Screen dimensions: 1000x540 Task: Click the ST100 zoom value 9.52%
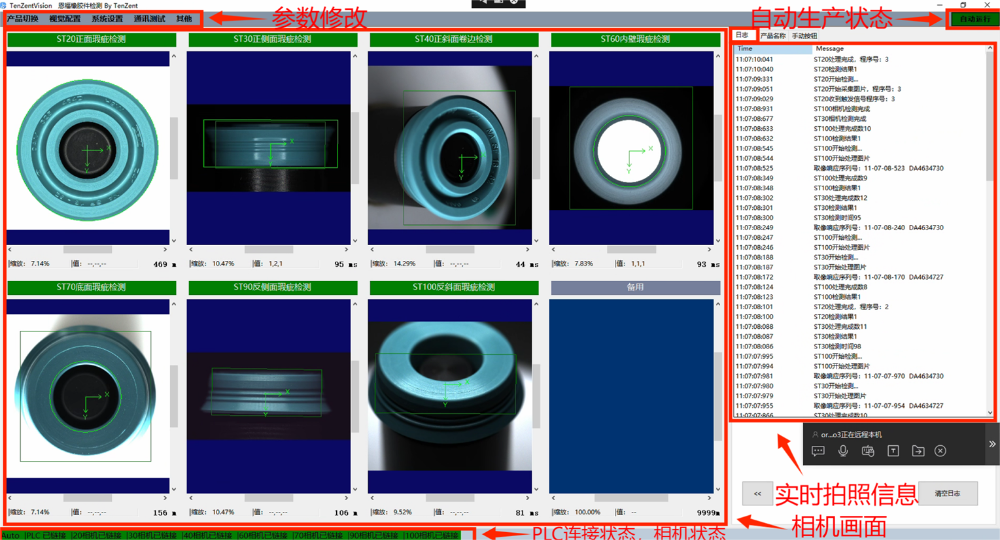point(402,512)
